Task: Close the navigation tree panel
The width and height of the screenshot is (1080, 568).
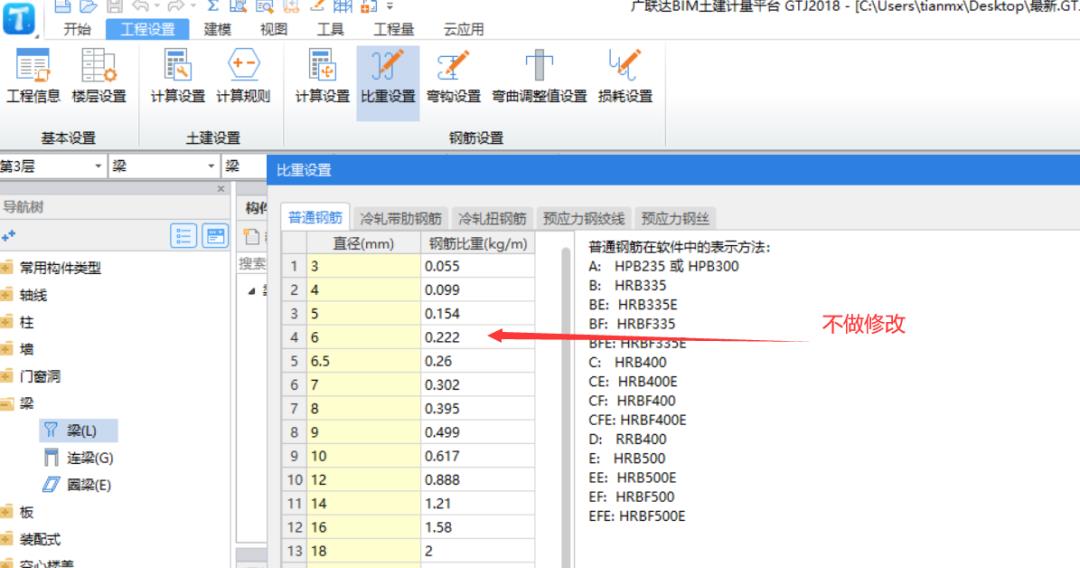Action: (221, 188)
